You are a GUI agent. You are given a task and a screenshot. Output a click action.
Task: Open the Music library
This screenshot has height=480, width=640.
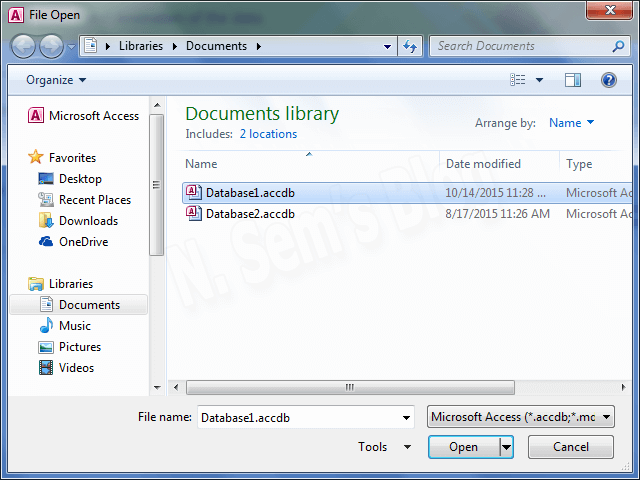coord(75,326)
